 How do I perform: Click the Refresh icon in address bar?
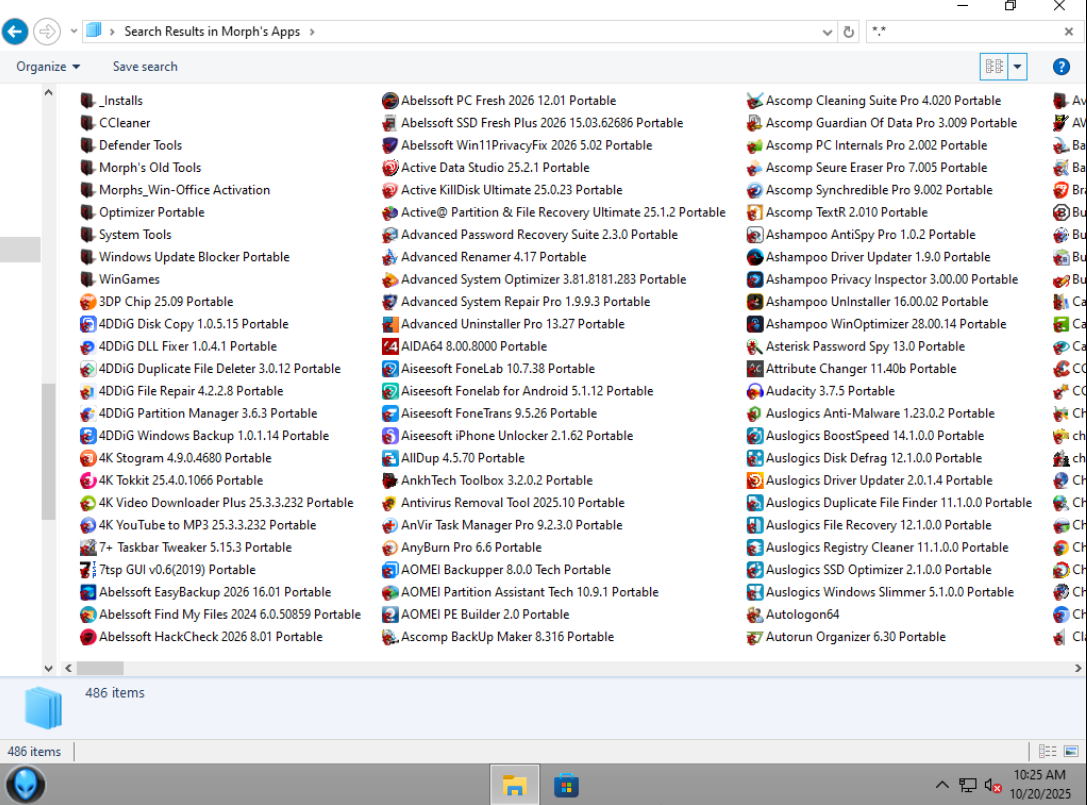pyautogui.click(x=848, y=32)
